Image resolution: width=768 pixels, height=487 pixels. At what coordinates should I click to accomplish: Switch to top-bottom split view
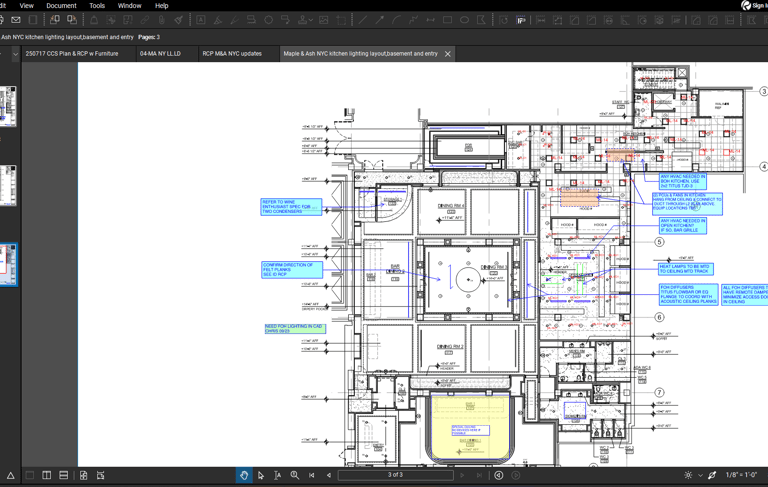[63, 475]
